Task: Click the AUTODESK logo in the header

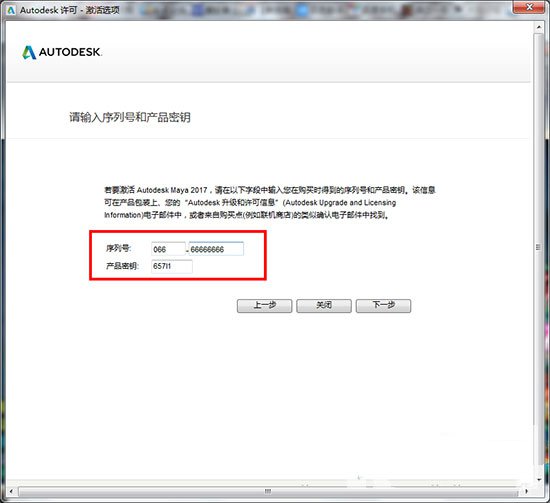Action: tap(62, 52)
